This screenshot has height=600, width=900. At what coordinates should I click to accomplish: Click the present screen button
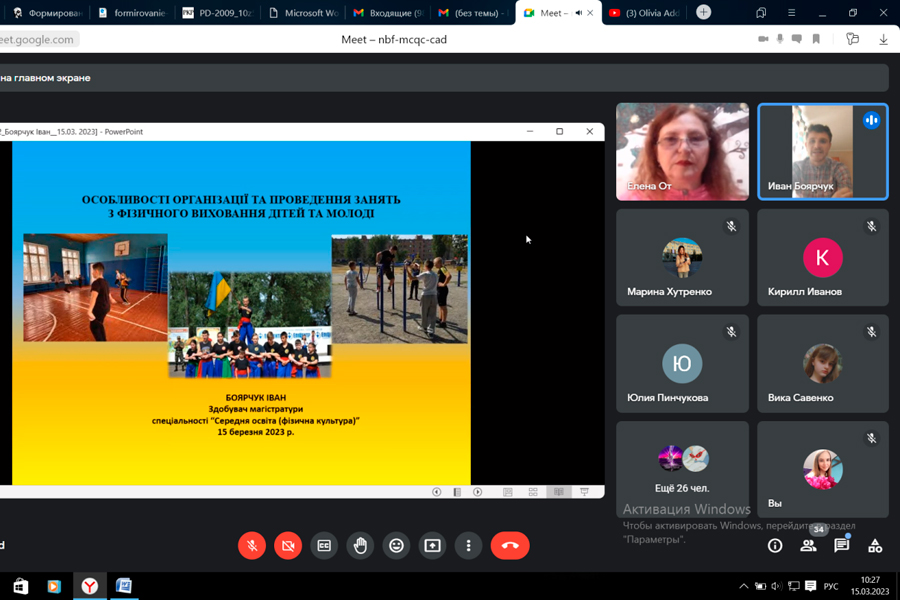click(x=432, y=545)
